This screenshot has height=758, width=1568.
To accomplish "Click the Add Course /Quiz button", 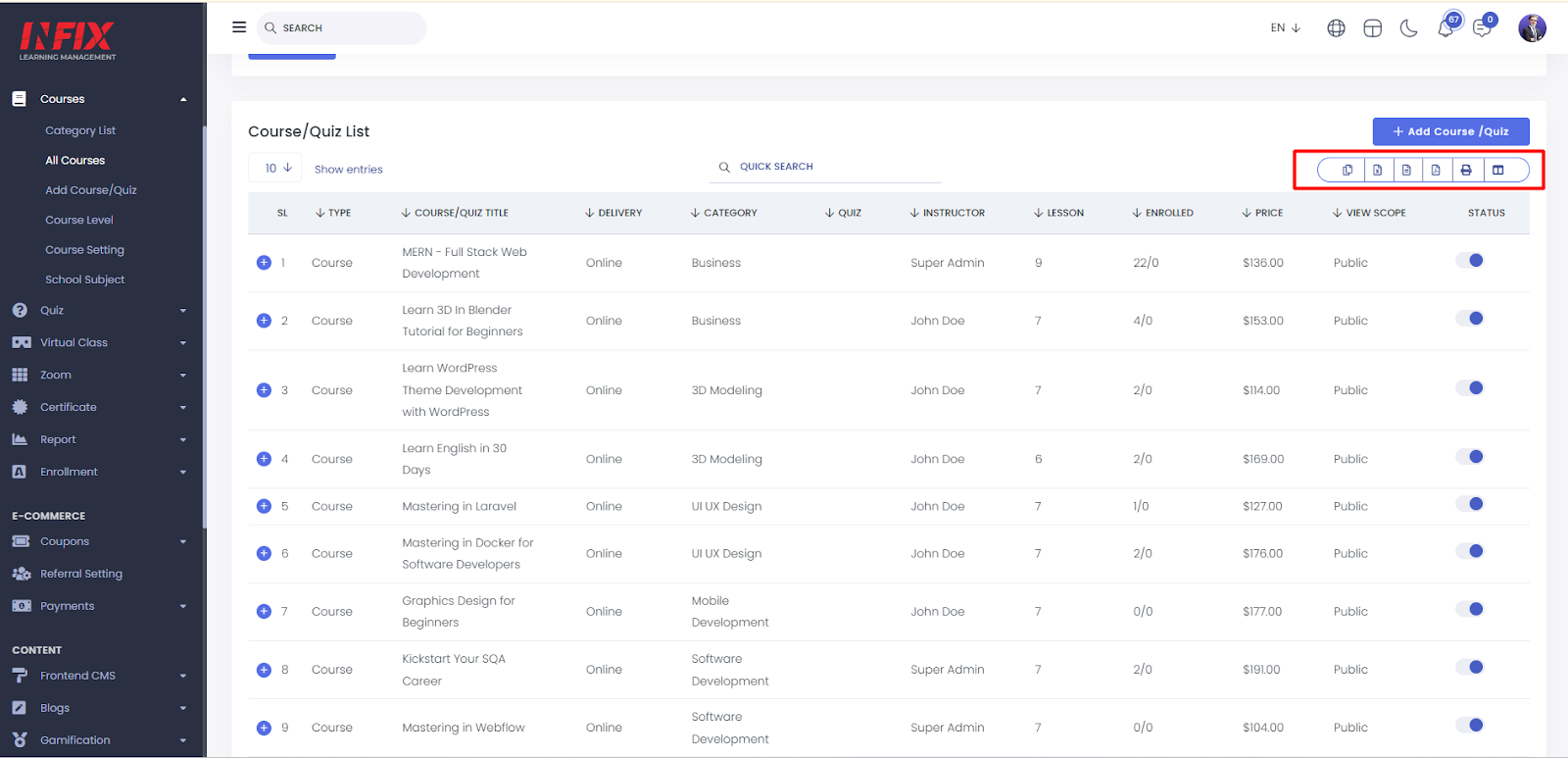I will tap(1450, 131).
